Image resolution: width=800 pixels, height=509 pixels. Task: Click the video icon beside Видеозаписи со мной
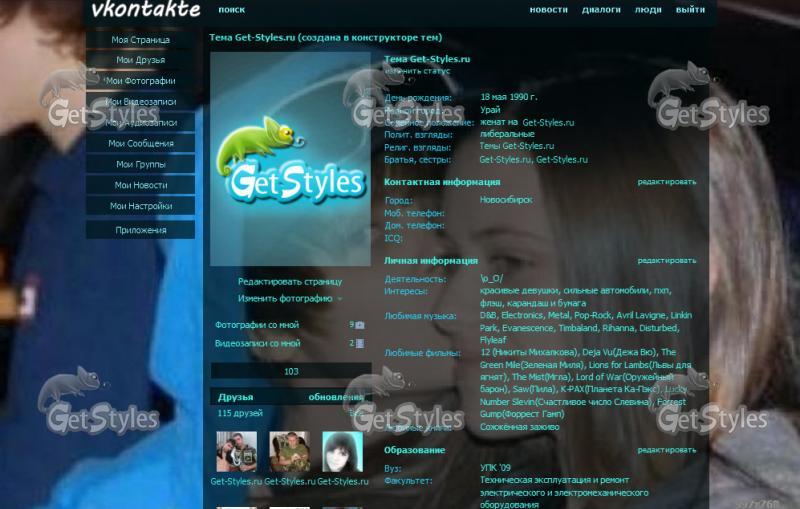pos(360,343)
